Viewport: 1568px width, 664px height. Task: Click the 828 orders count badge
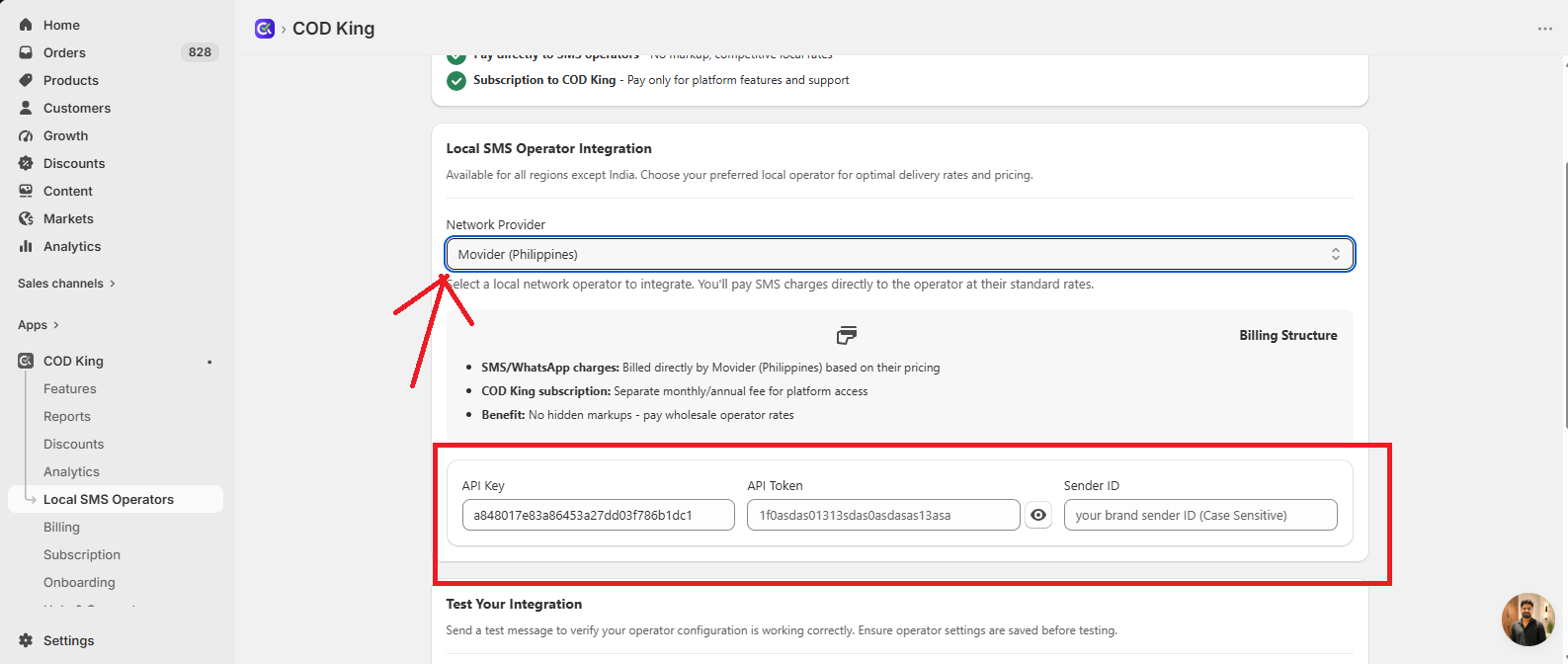[200, 52]
